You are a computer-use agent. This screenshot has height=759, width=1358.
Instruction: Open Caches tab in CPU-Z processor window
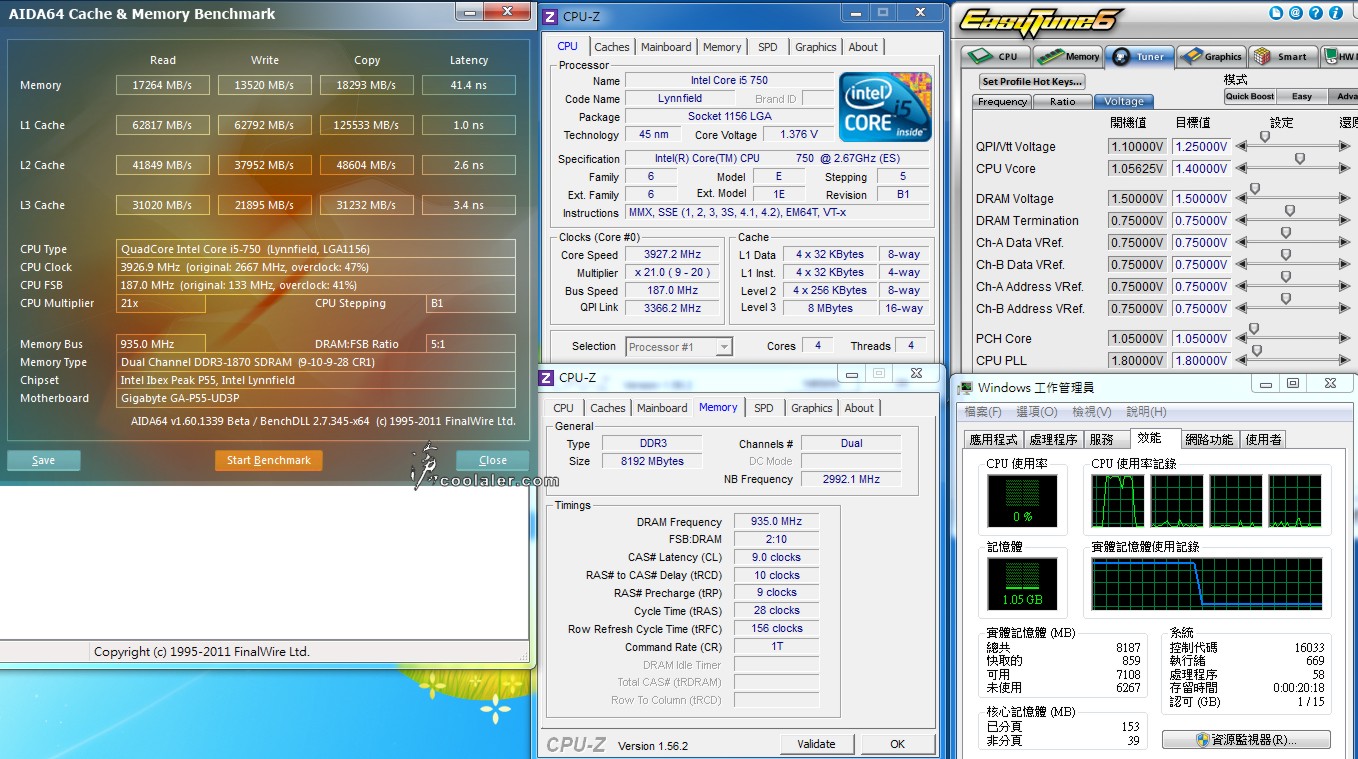tap(612, 47)
